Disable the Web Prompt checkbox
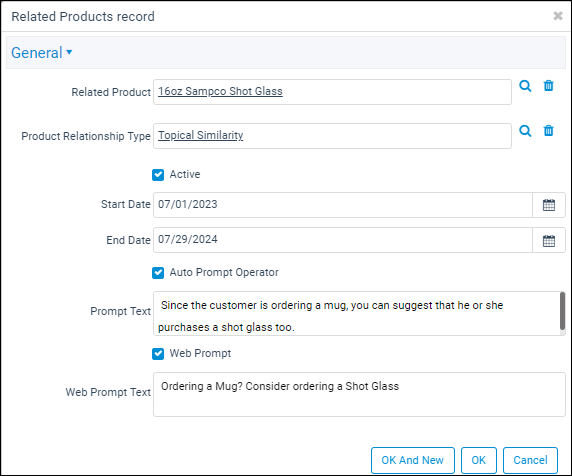The height and width of the screenshot is (476, 572). coord(158,354)
